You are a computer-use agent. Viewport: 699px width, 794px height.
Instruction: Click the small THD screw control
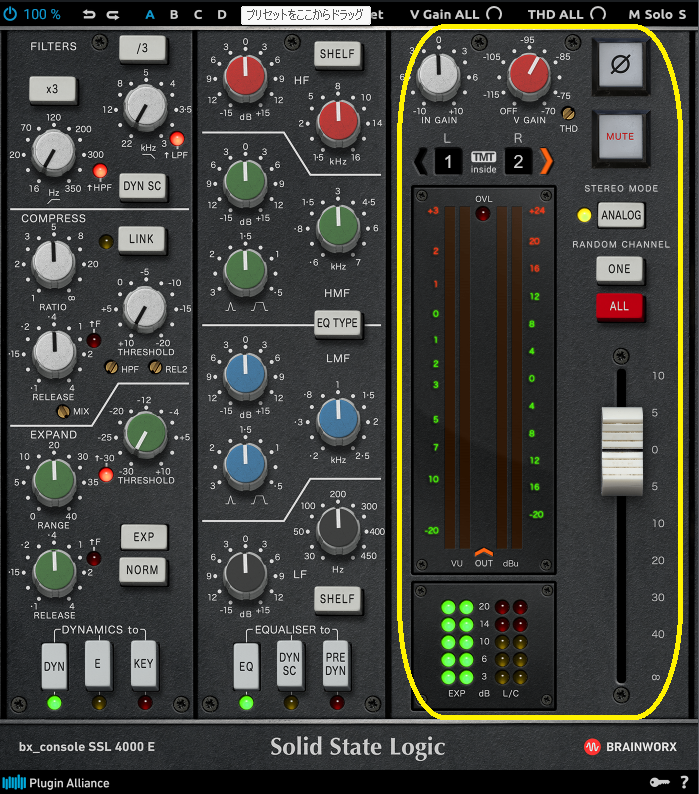click(x=569, y=112)
